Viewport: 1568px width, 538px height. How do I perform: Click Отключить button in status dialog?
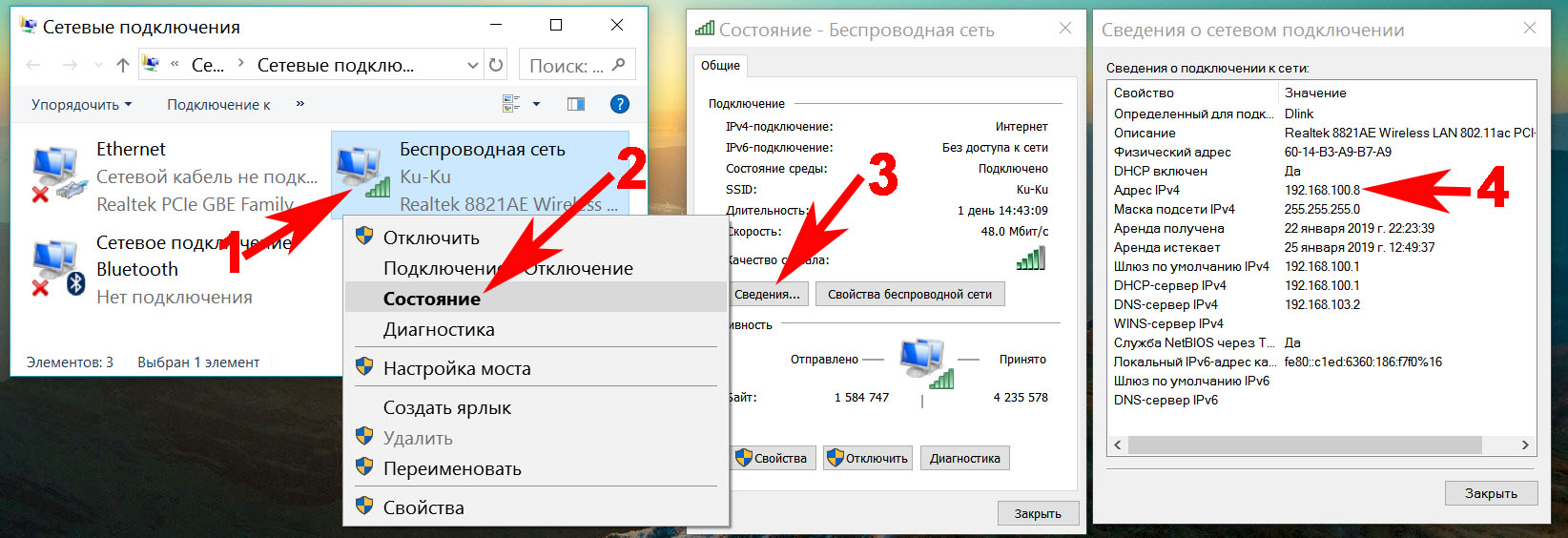click(x=868, y=458)
